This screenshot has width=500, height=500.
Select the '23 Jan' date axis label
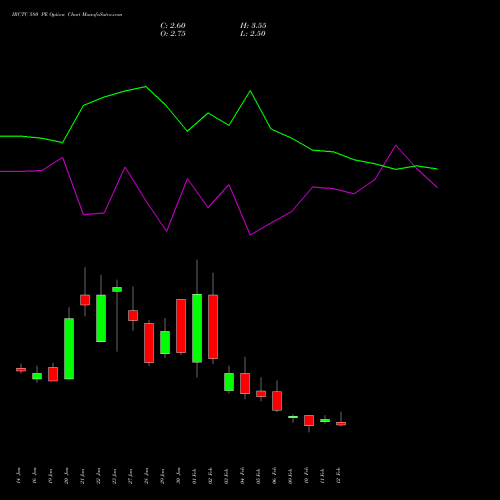[114, 476]
